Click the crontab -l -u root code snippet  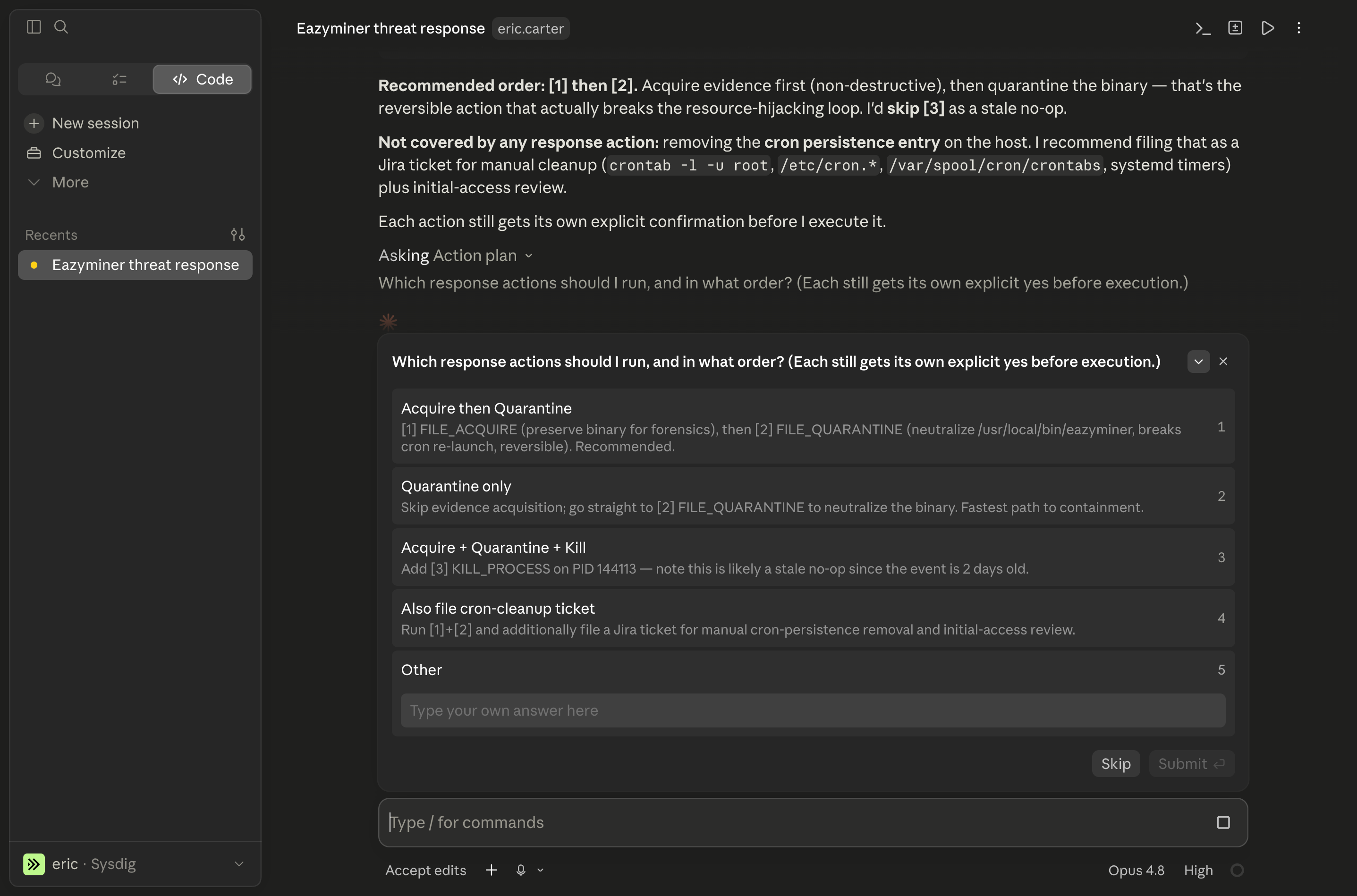(x=688, y=165)
